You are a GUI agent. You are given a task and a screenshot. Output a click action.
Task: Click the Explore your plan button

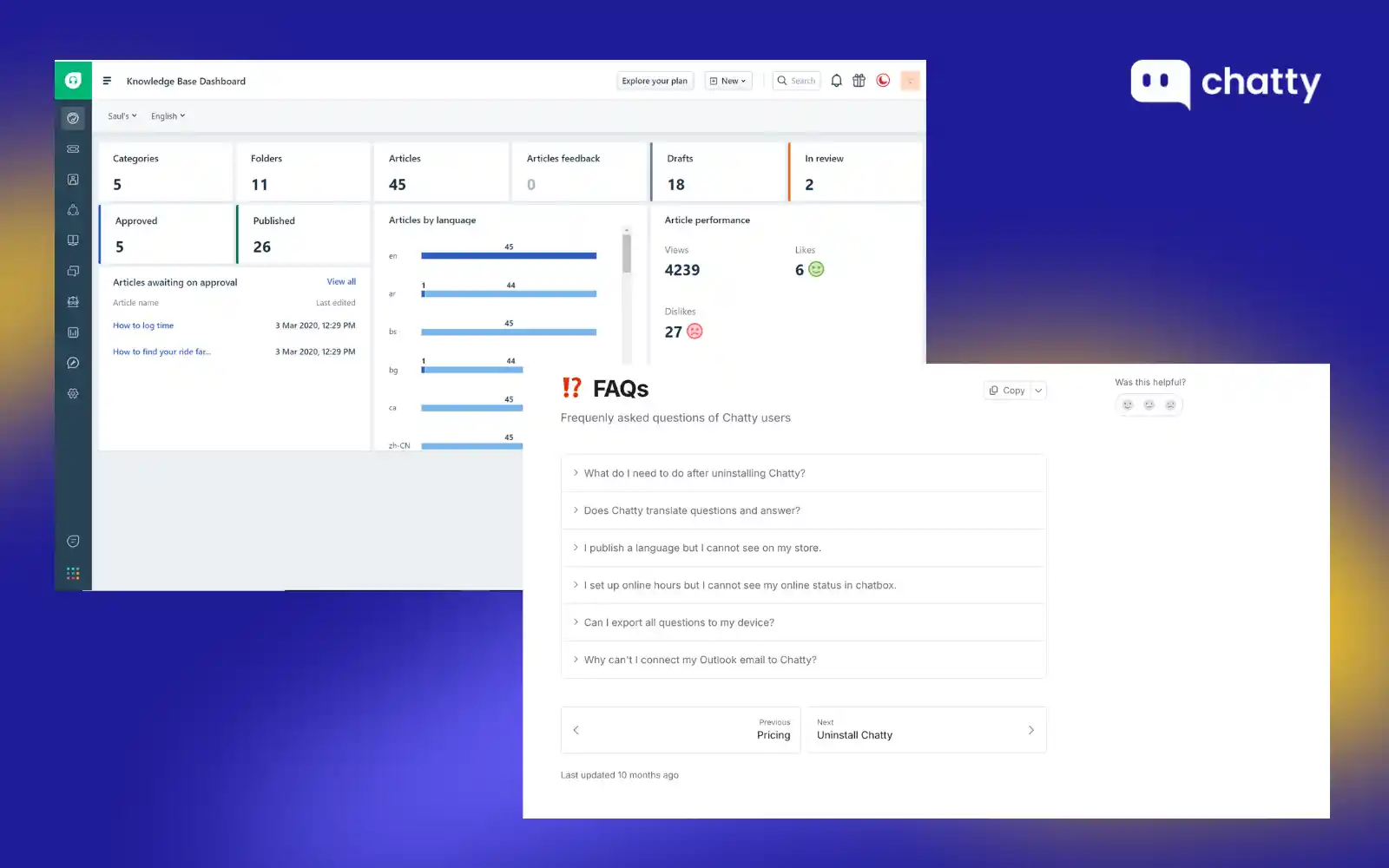[x=655, y=81]
